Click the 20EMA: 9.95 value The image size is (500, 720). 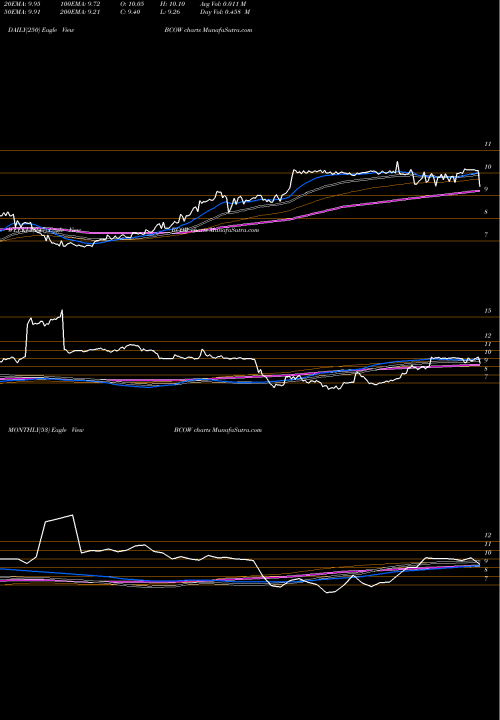22,4
